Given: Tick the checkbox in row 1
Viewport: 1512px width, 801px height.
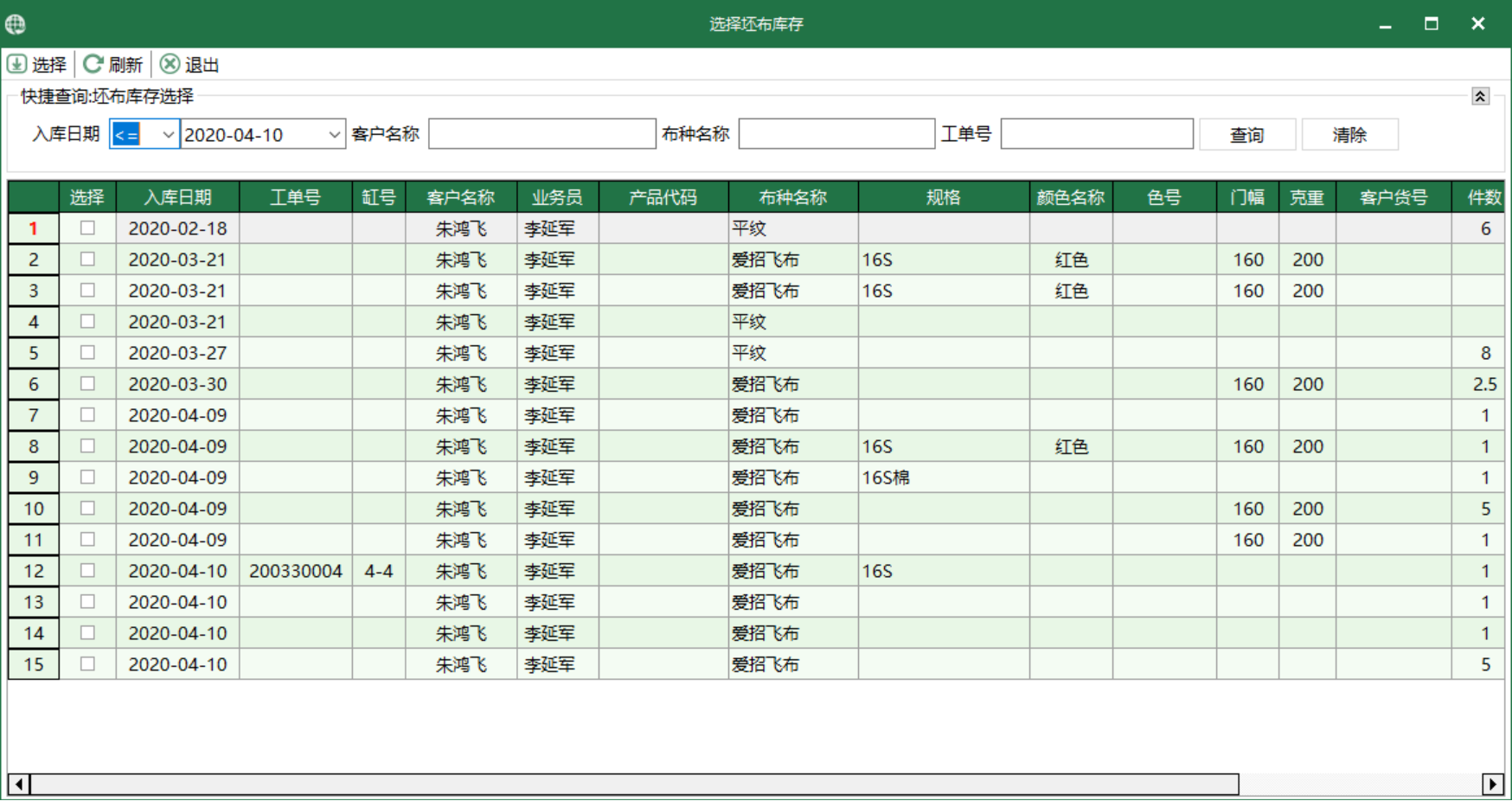Looking at the screenshot, I should pyautogui.click(x=87, y=228).
